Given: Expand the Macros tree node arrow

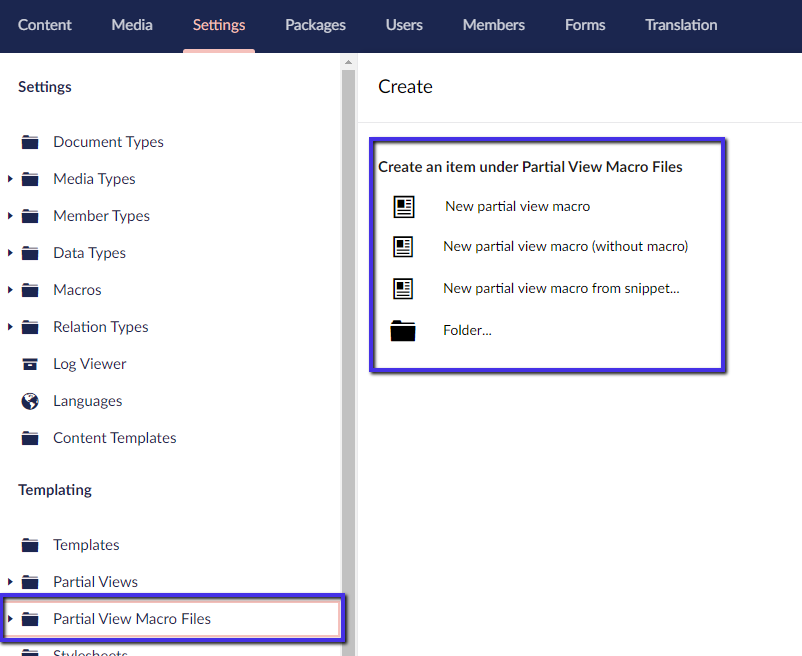Looking at the screenshot, I should 10,290.
